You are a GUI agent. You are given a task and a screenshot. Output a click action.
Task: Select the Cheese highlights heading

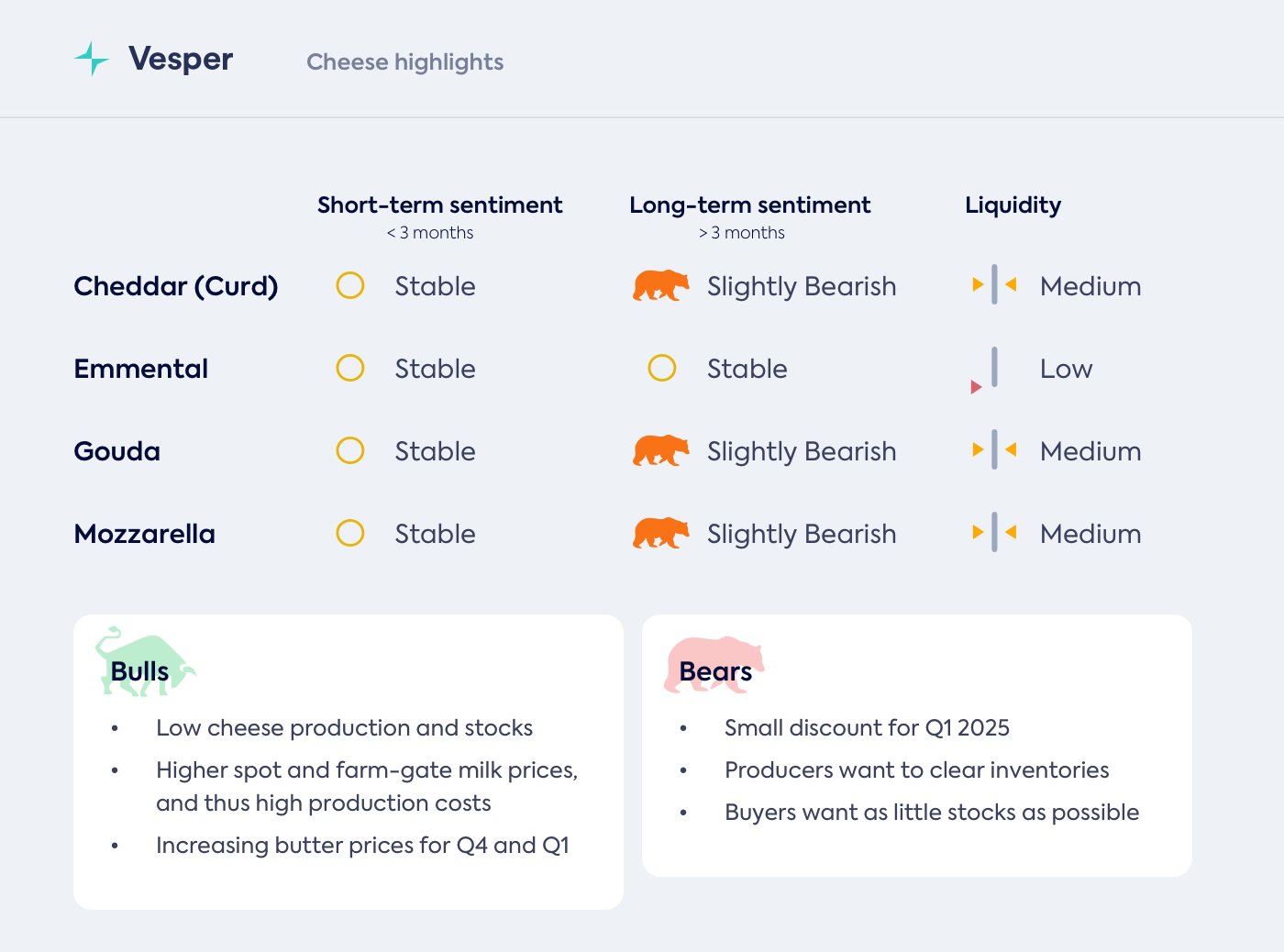[404, 62]
